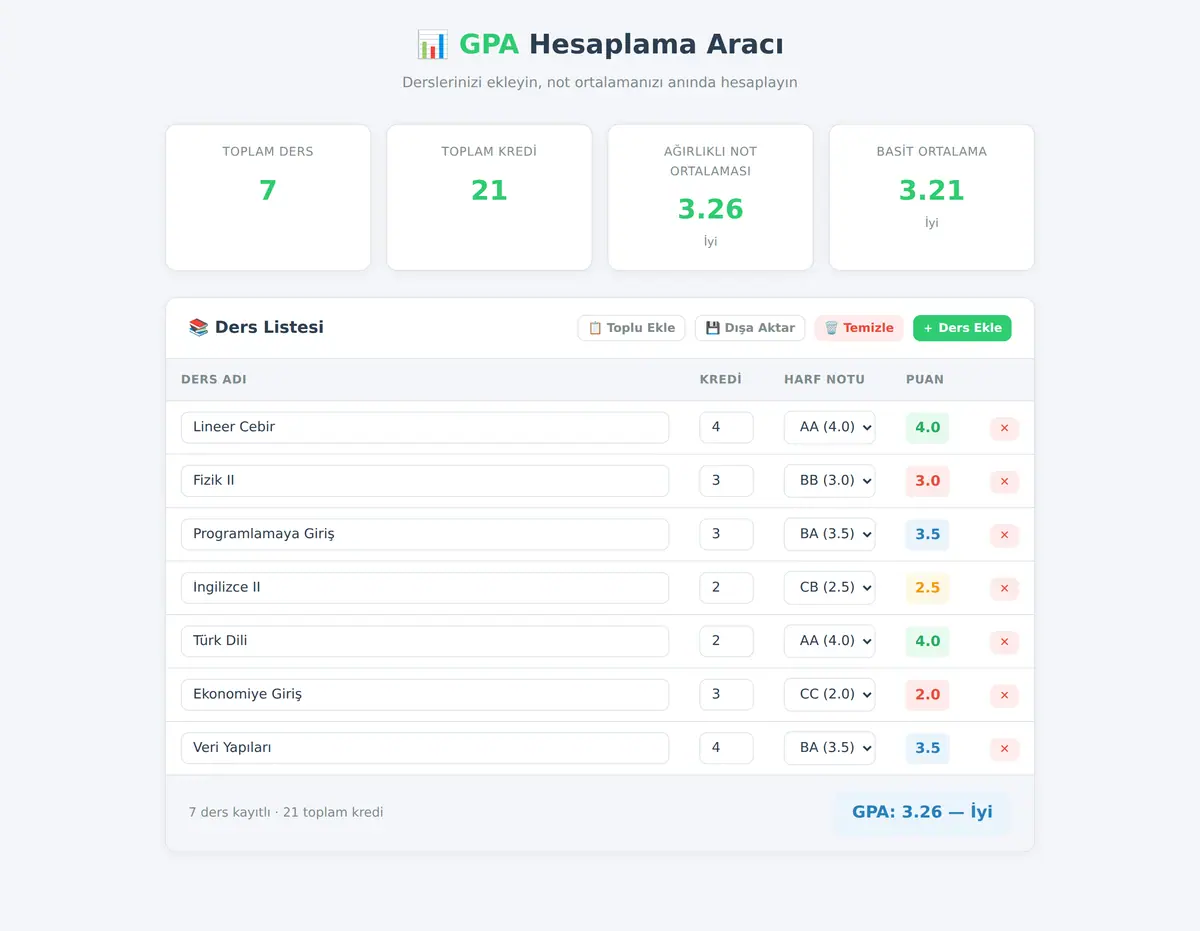Delete the Türk Dili row
The height and width of the screenshot is (931, 1200).
point(1004,642)
